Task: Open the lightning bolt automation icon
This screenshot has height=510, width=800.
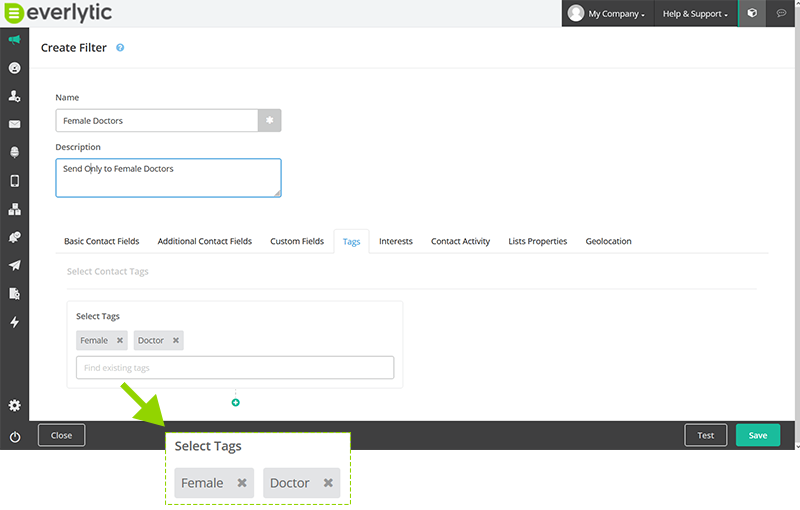Action: pos(14,322)
